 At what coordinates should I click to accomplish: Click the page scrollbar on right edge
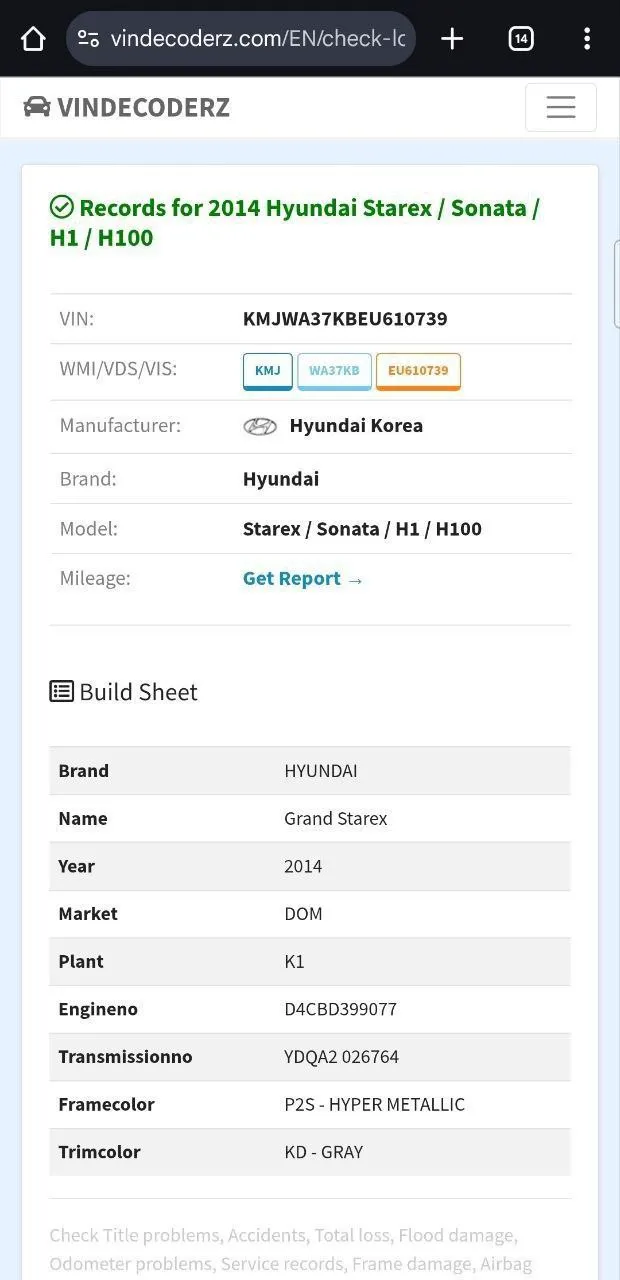(617, 284)
